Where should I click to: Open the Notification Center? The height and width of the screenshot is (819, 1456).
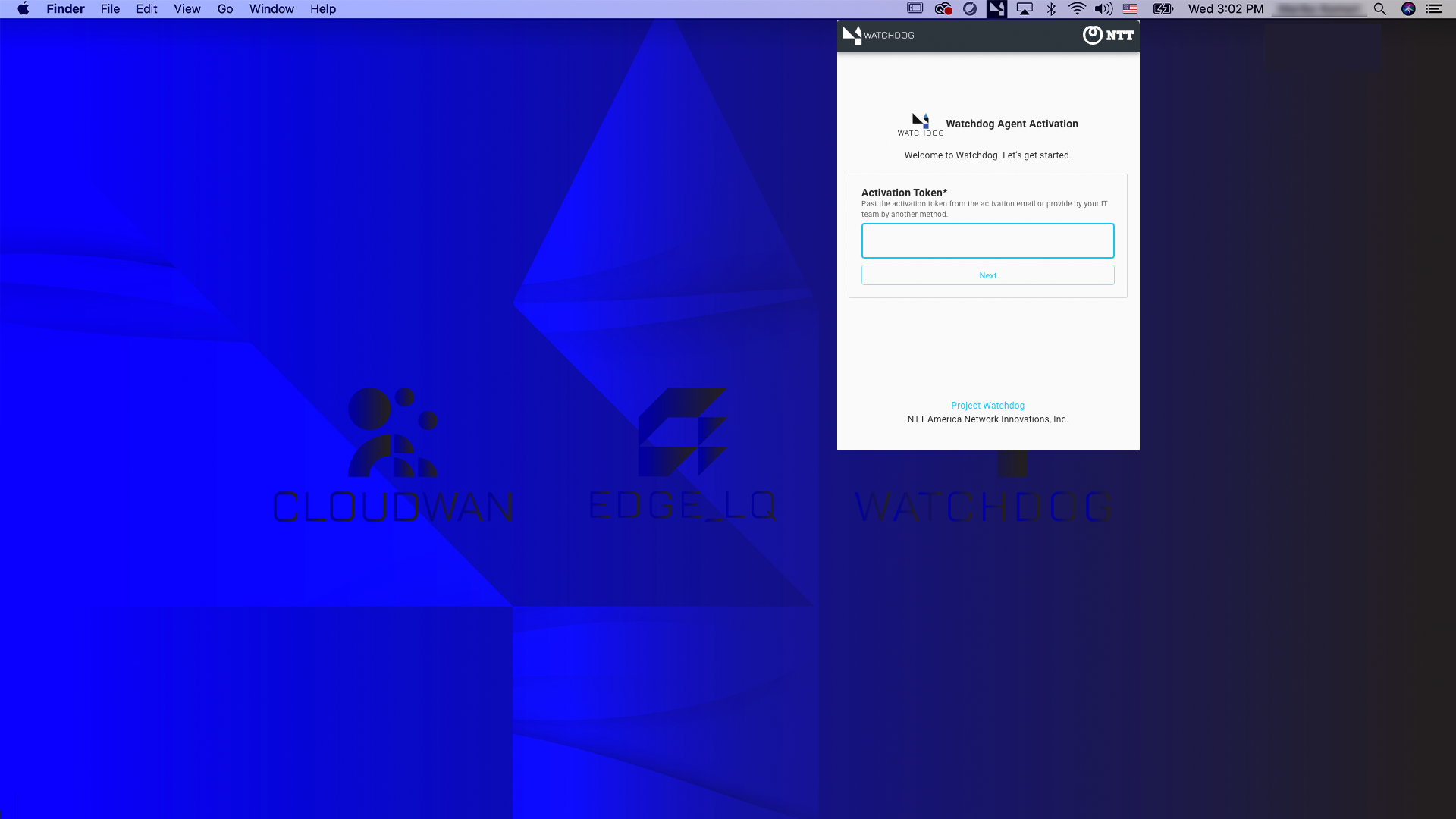coord(1433,9)
